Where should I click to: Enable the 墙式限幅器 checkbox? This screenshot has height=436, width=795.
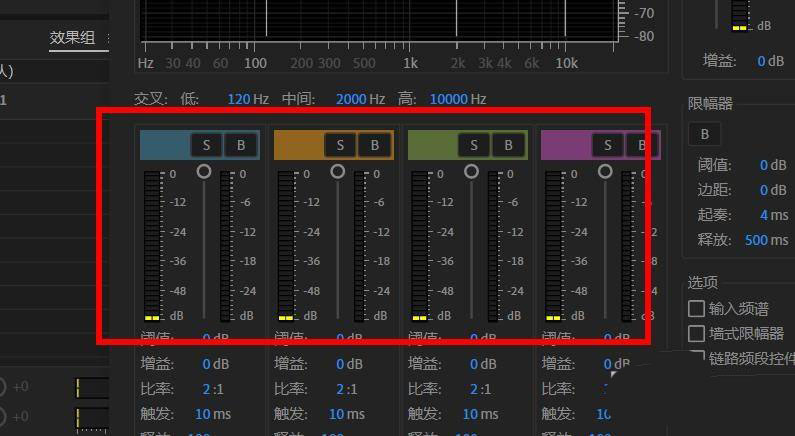click(x=697, y=334)
